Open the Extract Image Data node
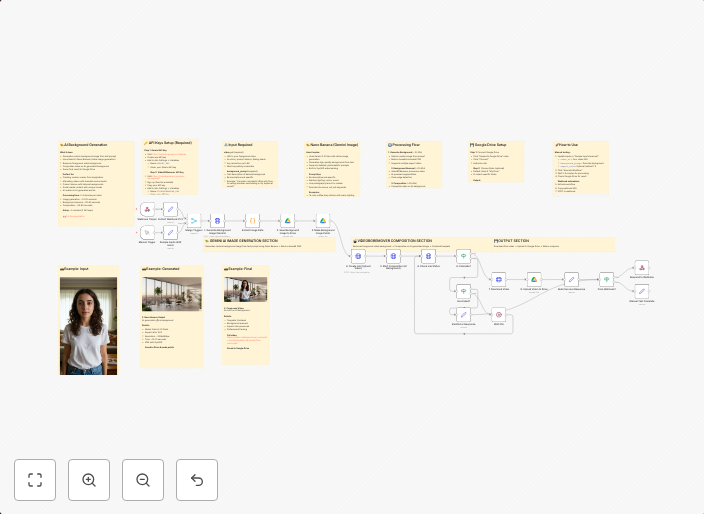This screenshot has width=704, height=514. 253,220
